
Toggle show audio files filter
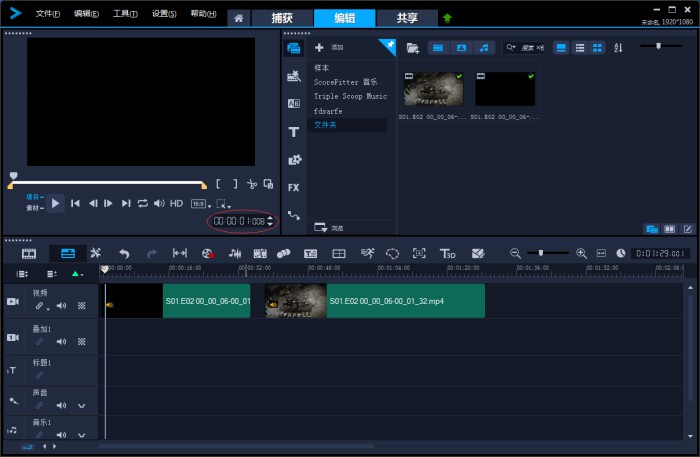point(484,48)
